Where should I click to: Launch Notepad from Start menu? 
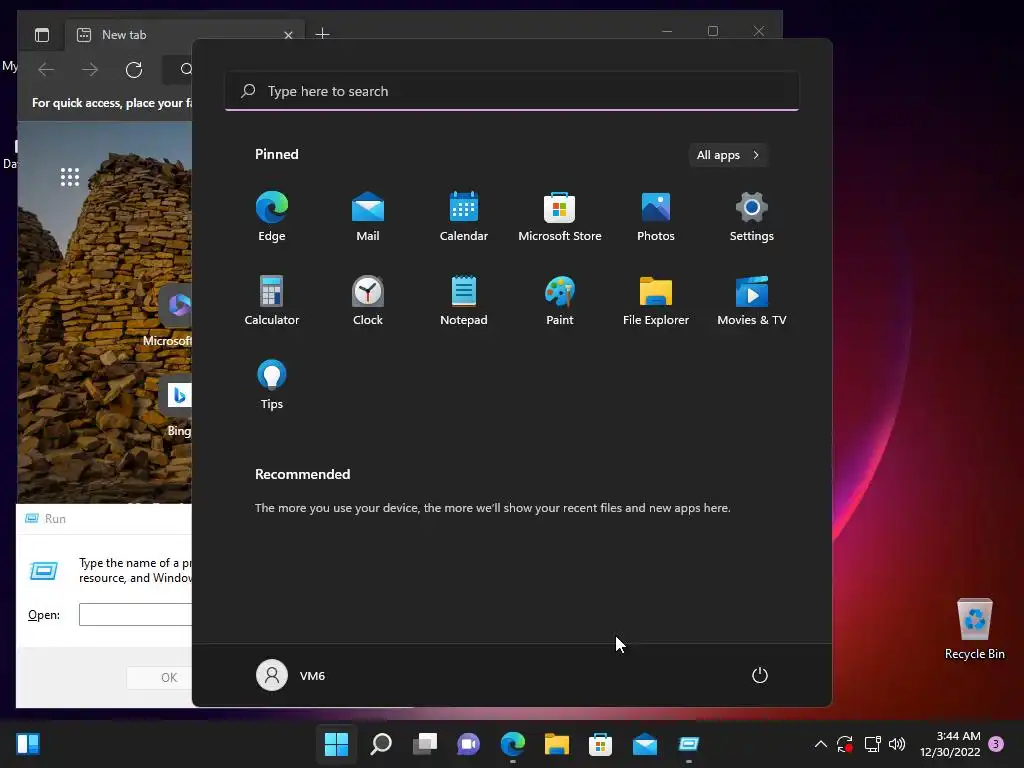click(464, 300)
